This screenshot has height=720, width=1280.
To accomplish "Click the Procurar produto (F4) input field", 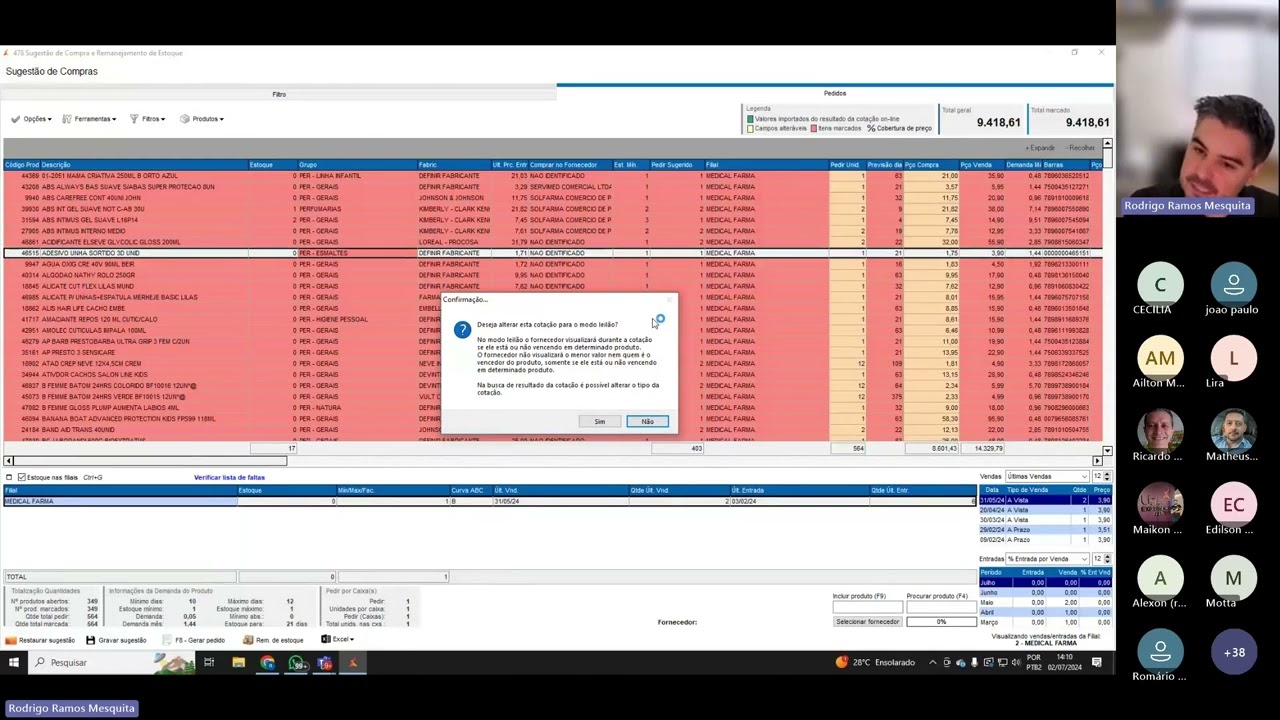I will tap(941, 608).
